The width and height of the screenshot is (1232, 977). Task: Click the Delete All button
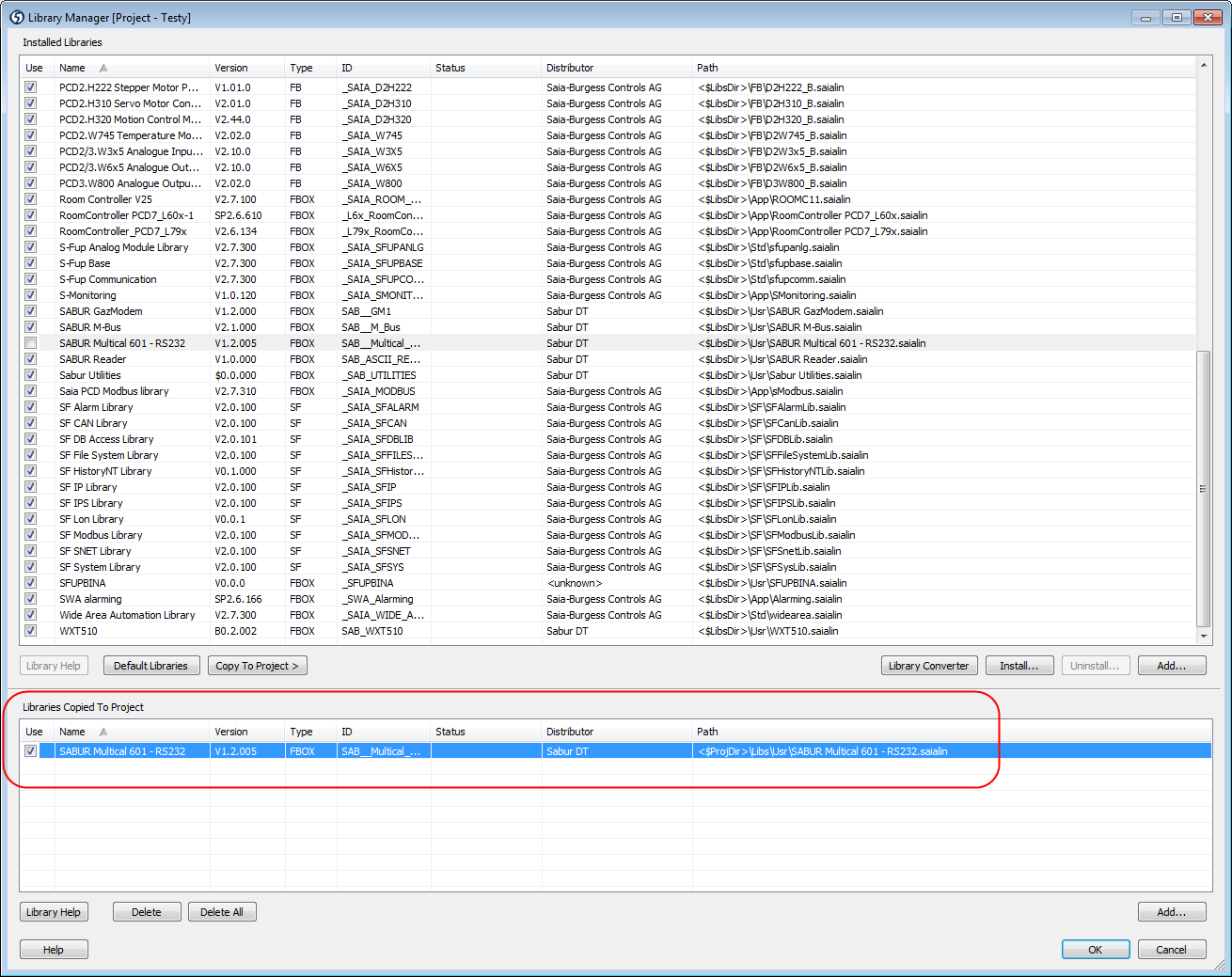(222, 912)
